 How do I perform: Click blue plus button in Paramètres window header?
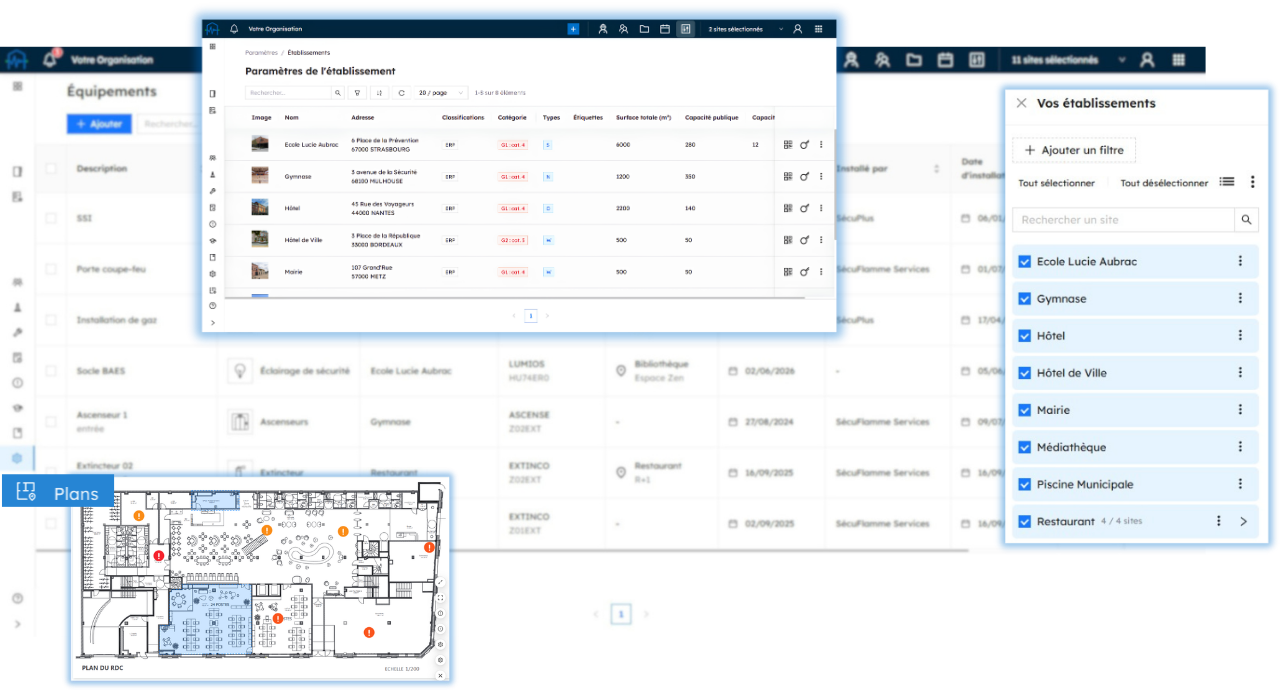click(573, 29)
